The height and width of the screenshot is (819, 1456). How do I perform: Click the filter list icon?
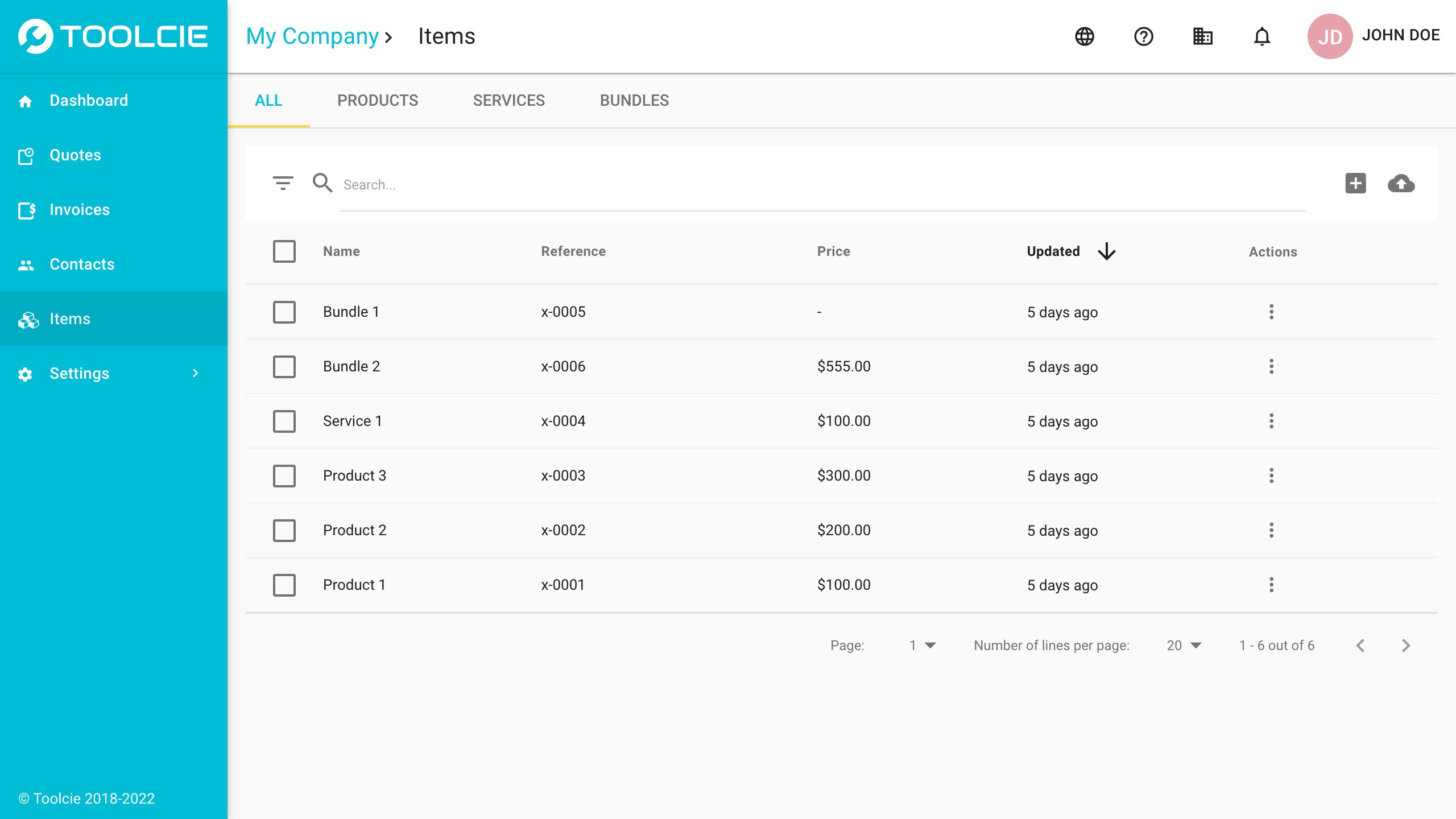(x=283, y=183)
